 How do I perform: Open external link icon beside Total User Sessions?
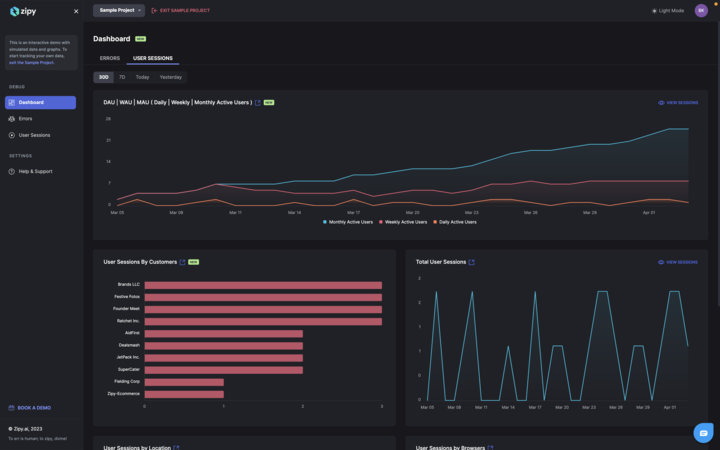click(472, 262)
